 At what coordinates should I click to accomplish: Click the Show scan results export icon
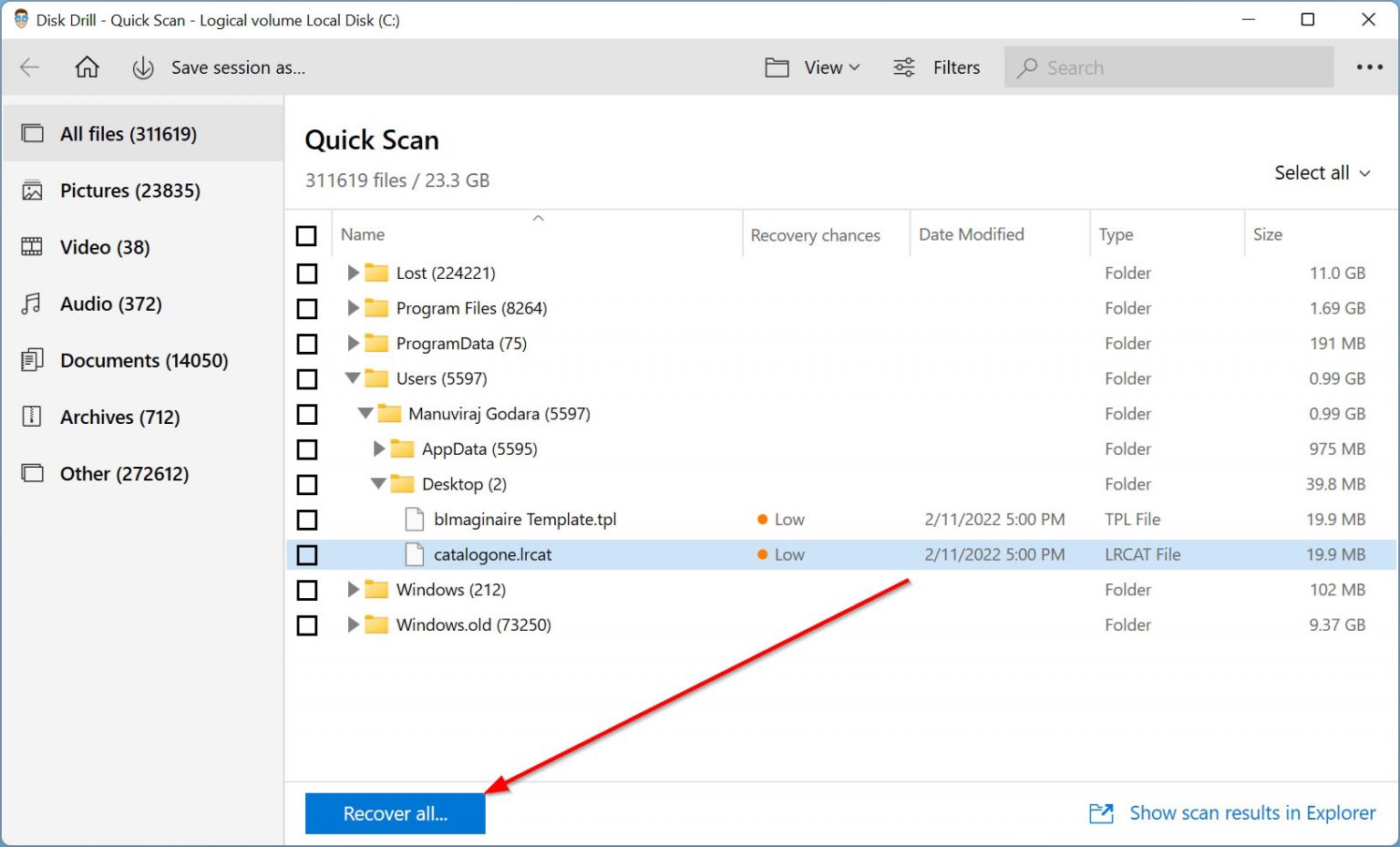(x=1102, y=813)
